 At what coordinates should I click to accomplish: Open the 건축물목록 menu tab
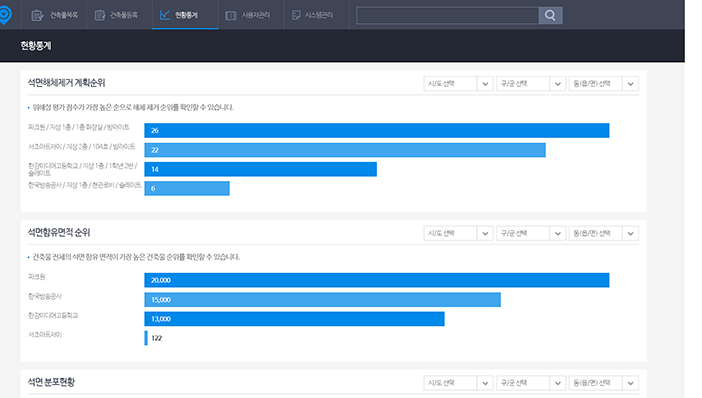(x=54, y=15)
